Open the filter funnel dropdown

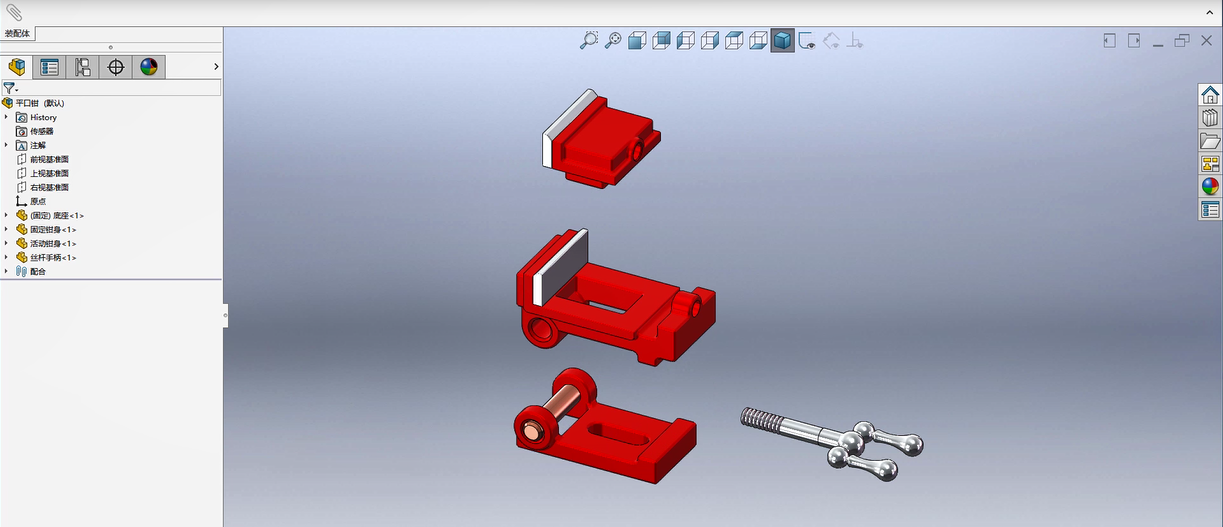[10, 88]
